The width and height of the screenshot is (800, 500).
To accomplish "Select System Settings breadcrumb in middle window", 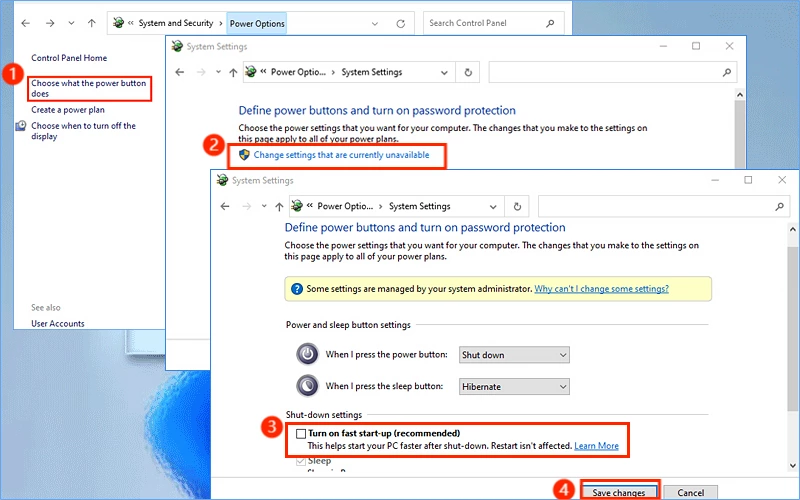I will click(x=371, y=72).
